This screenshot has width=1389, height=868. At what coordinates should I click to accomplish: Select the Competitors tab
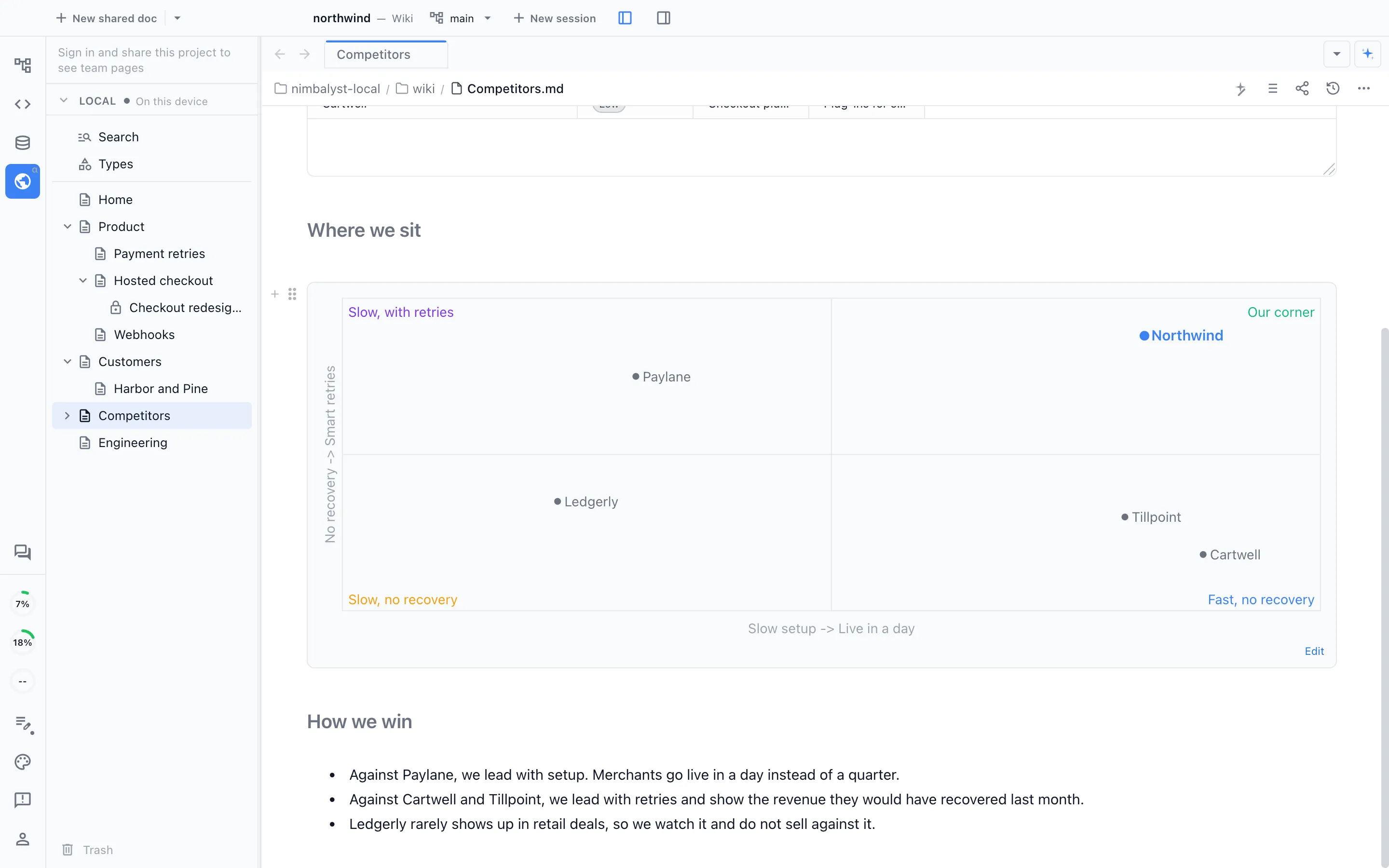pyautogui.click(x=386, y=54)
